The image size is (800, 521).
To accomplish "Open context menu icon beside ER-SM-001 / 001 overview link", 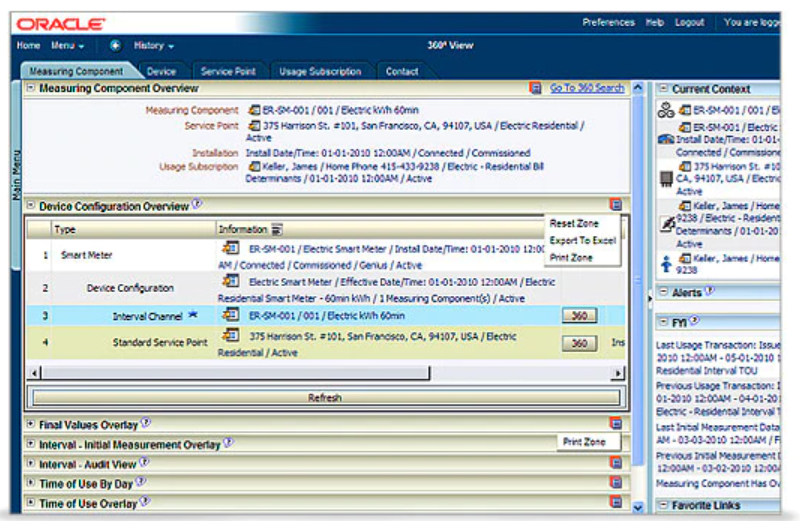I will coord(254,110).
